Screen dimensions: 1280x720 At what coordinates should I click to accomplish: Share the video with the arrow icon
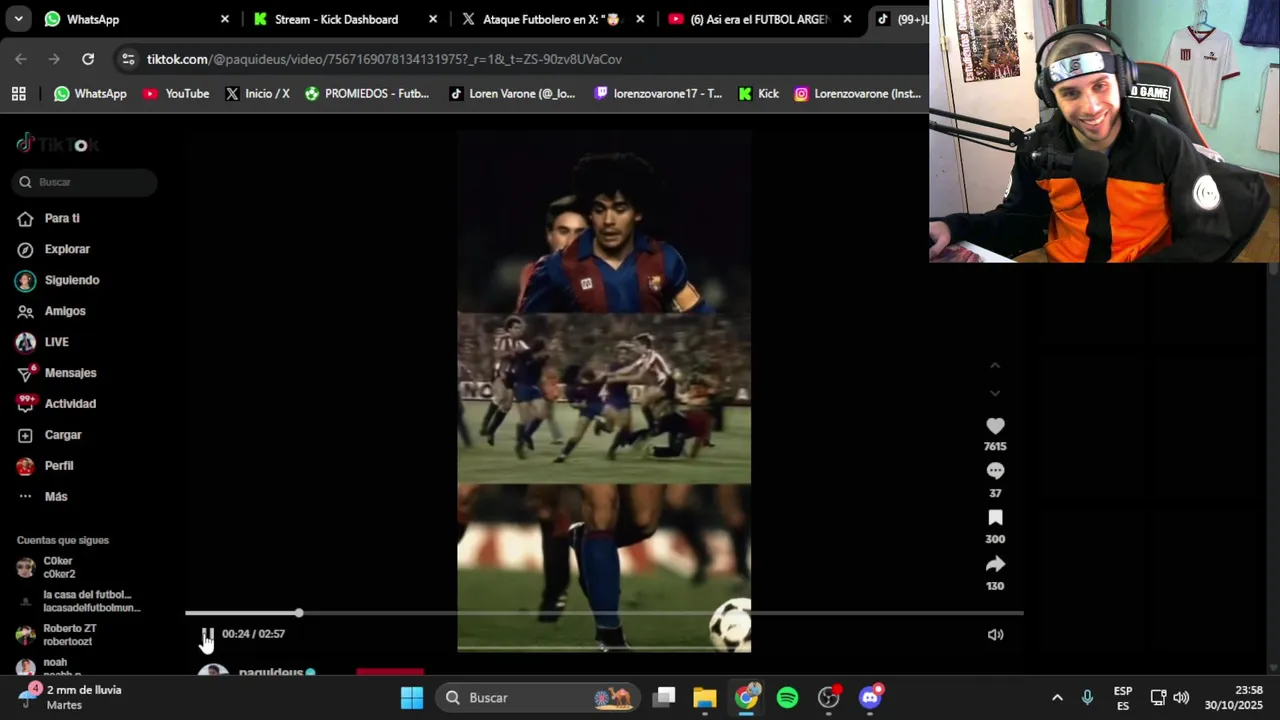[995, 564]
